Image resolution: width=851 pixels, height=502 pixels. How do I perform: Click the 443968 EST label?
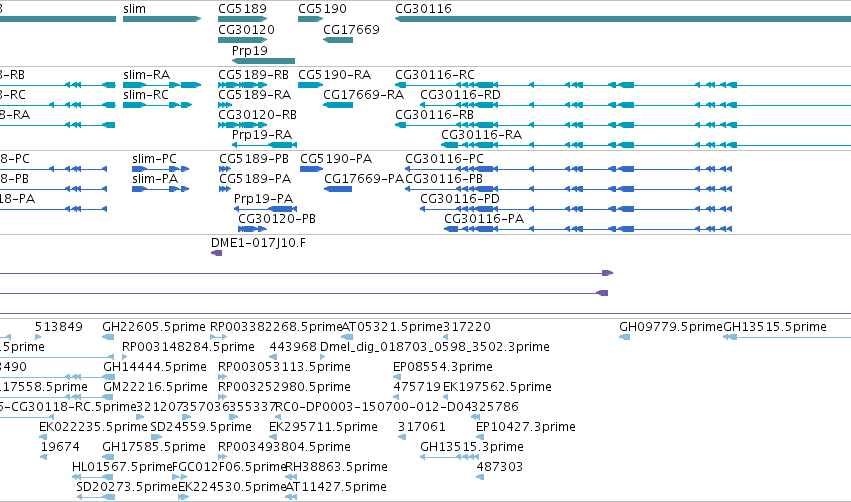pos(293,347)
